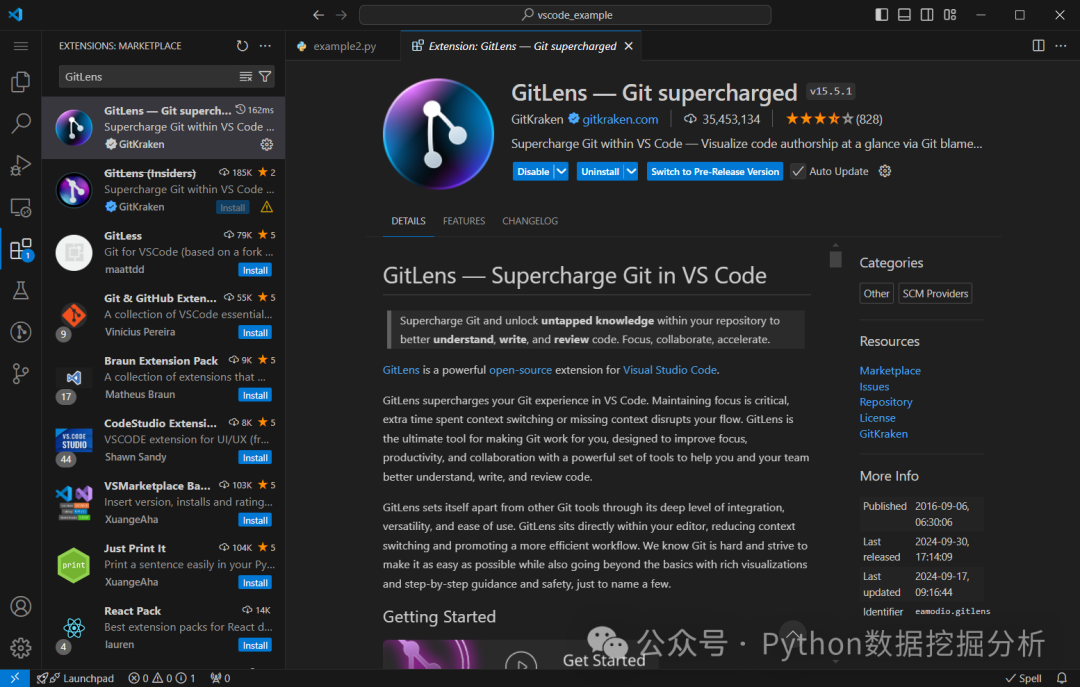Screen dimensions: 1080x687
Task: Open Run and Debug view
Action: (21, 165)
